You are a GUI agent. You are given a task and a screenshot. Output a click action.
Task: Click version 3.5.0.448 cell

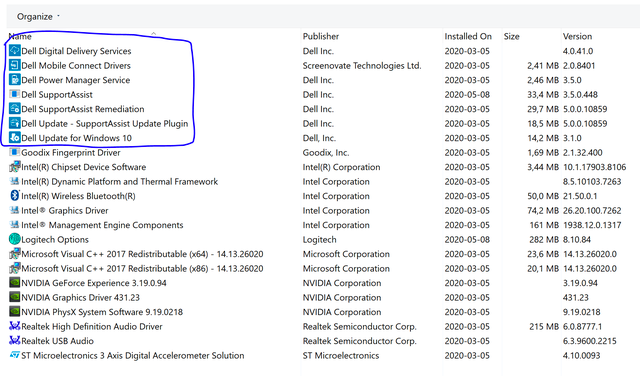pyautogui.click(x=580, y=95)
